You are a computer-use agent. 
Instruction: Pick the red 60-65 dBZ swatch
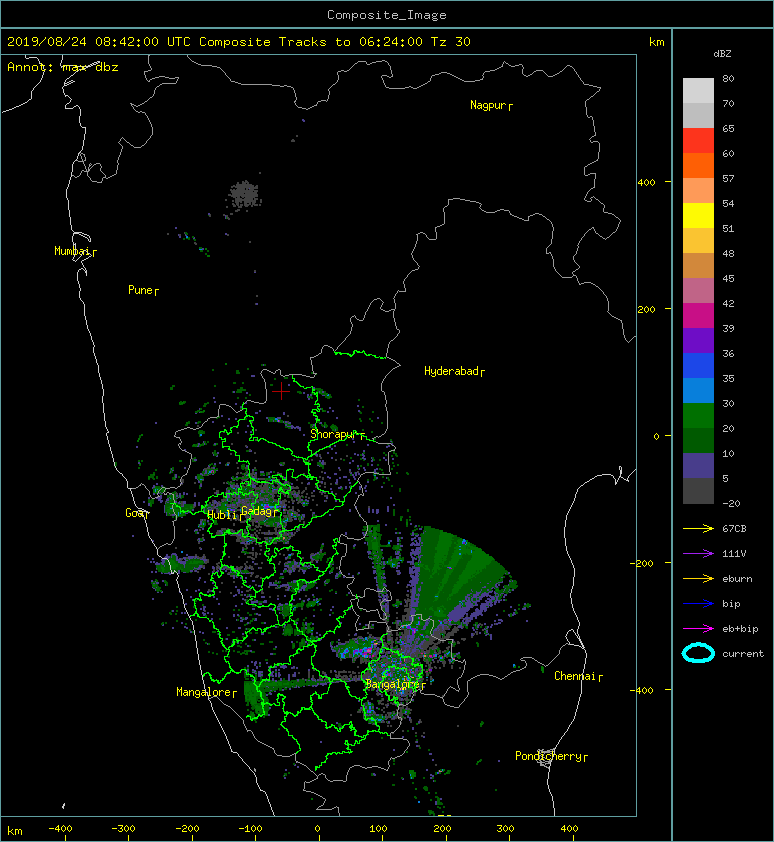(x=698, y=140)
